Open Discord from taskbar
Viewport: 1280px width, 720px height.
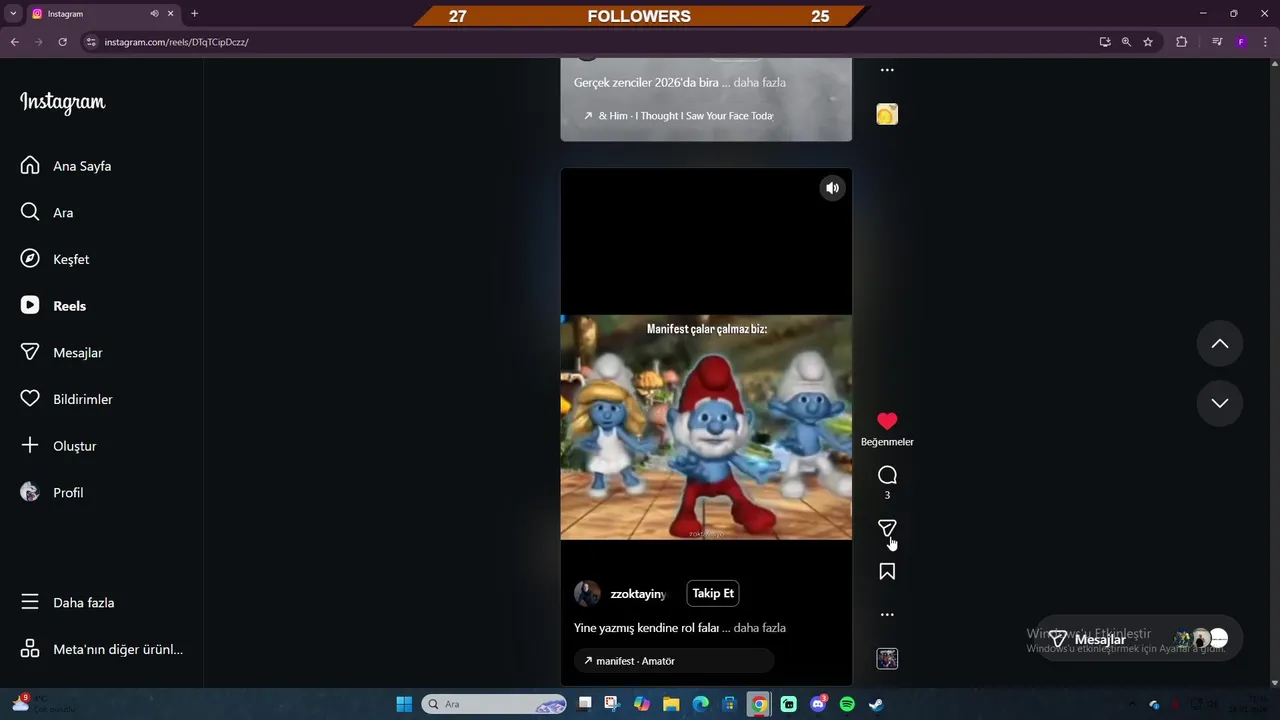coord(818,704)
